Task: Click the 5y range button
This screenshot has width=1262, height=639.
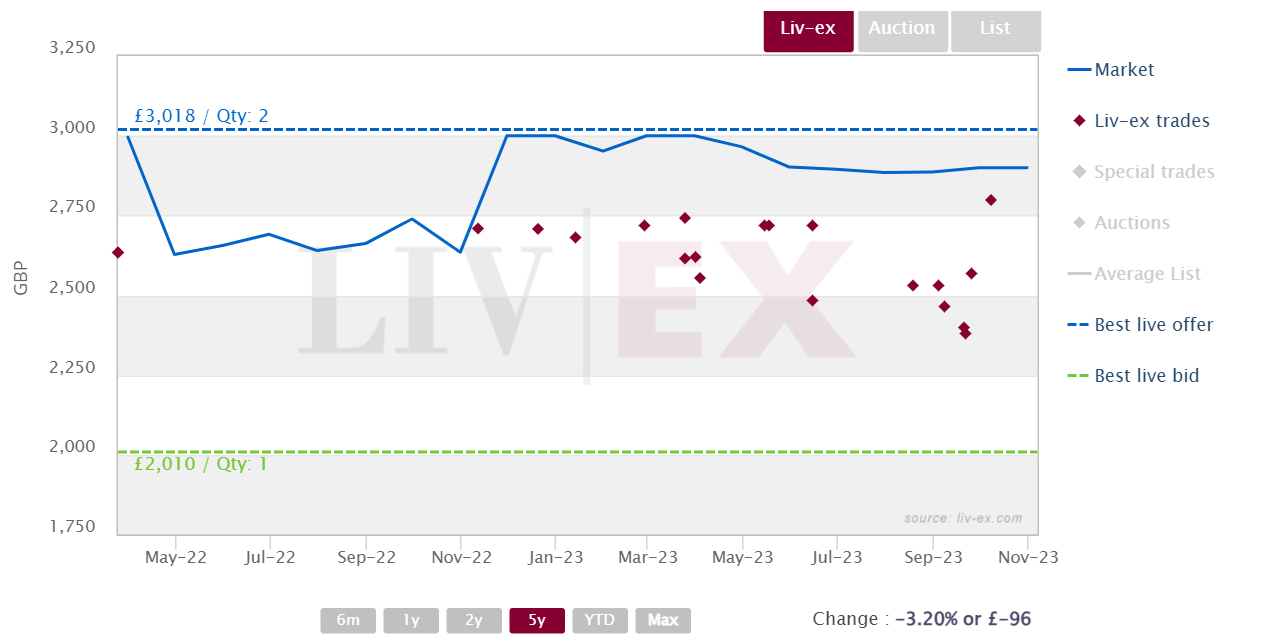Action: point(537,620)
